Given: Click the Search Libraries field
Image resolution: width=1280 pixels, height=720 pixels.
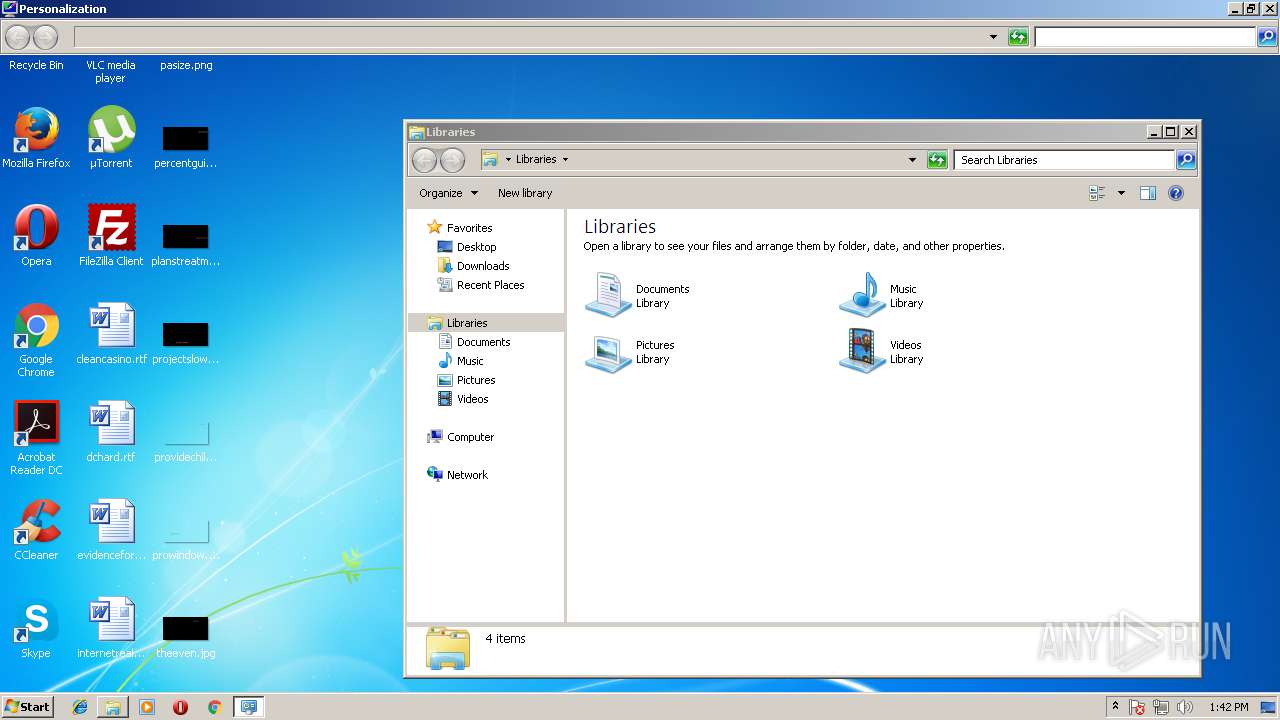Looking at the screenshot, I should [1064, 160].
